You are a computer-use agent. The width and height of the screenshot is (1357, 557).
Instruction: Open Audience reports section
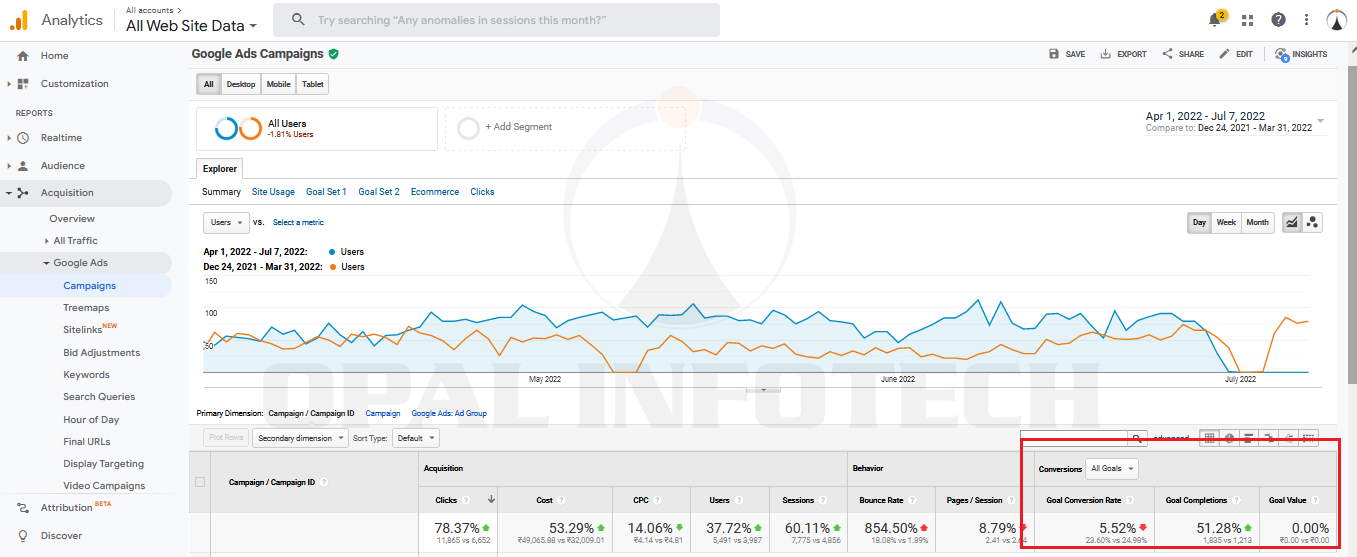pos(62,166)
